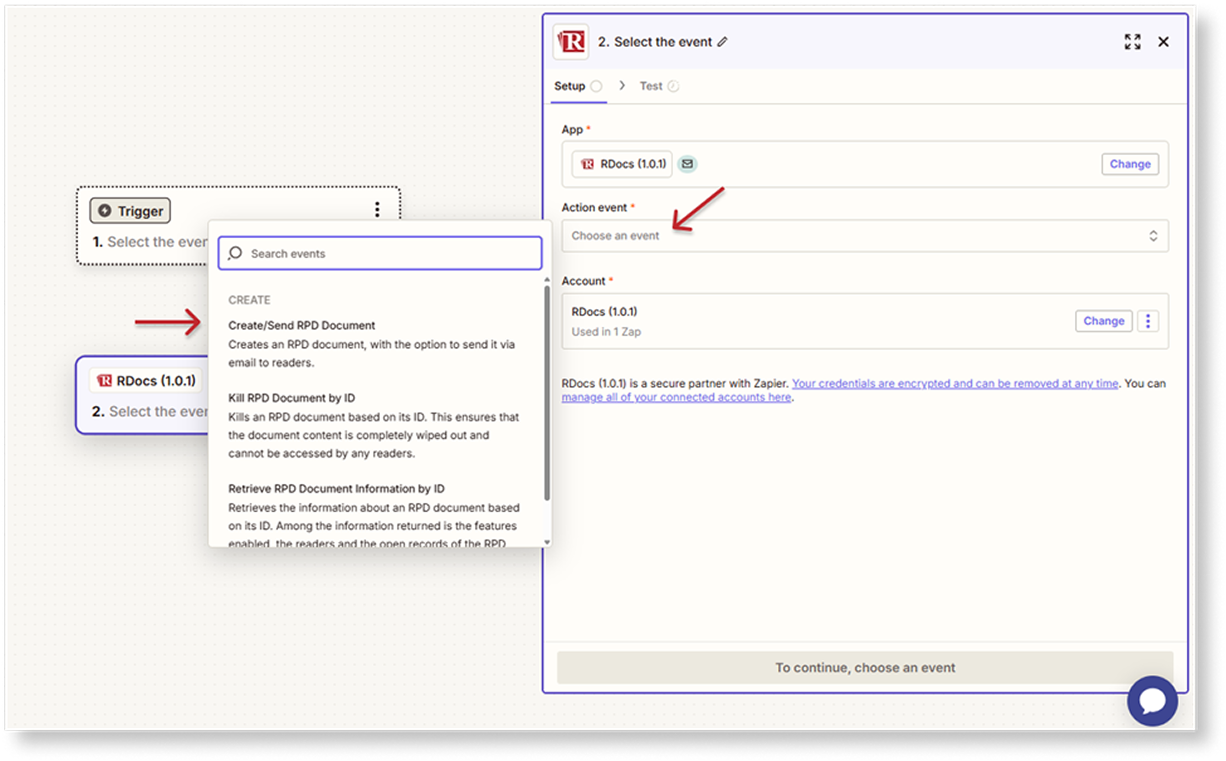This screenshot has height=761, width=1226.
Task: Click the account name RDocs (1.0.1)
Action: [x=604, y=312]
